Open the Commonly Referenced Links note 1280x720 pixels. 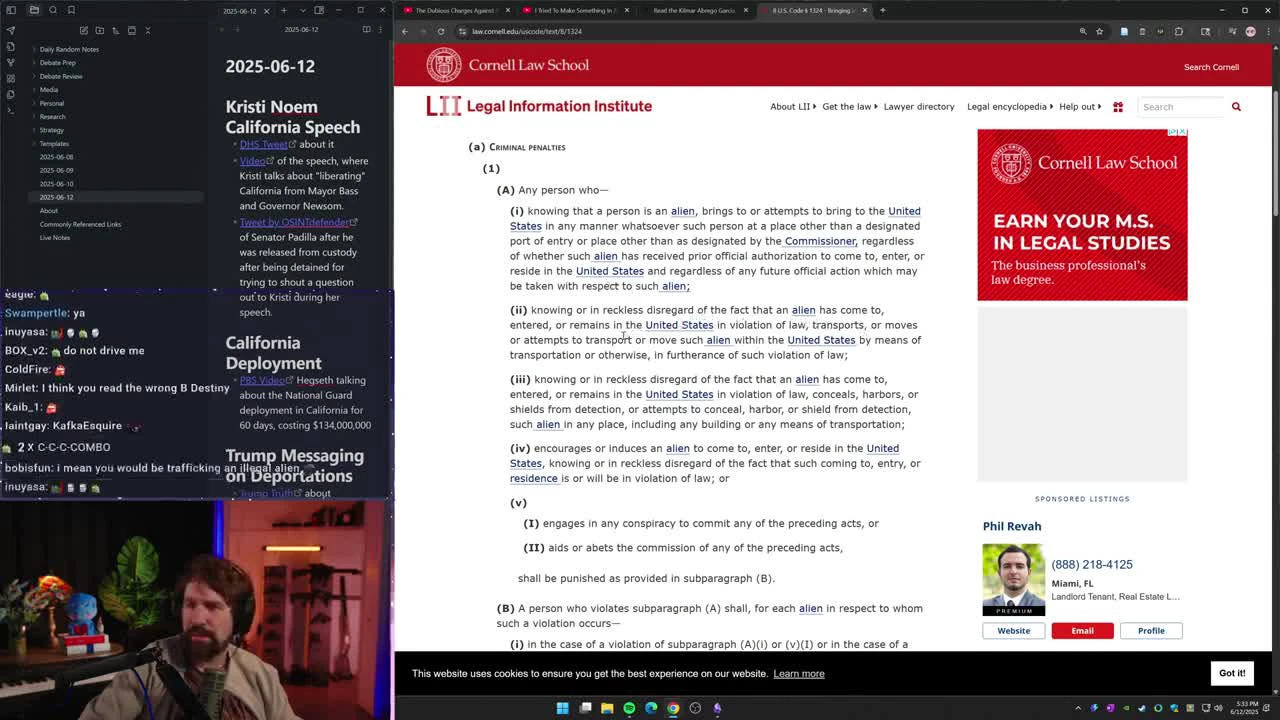click(x=80, y=224)
